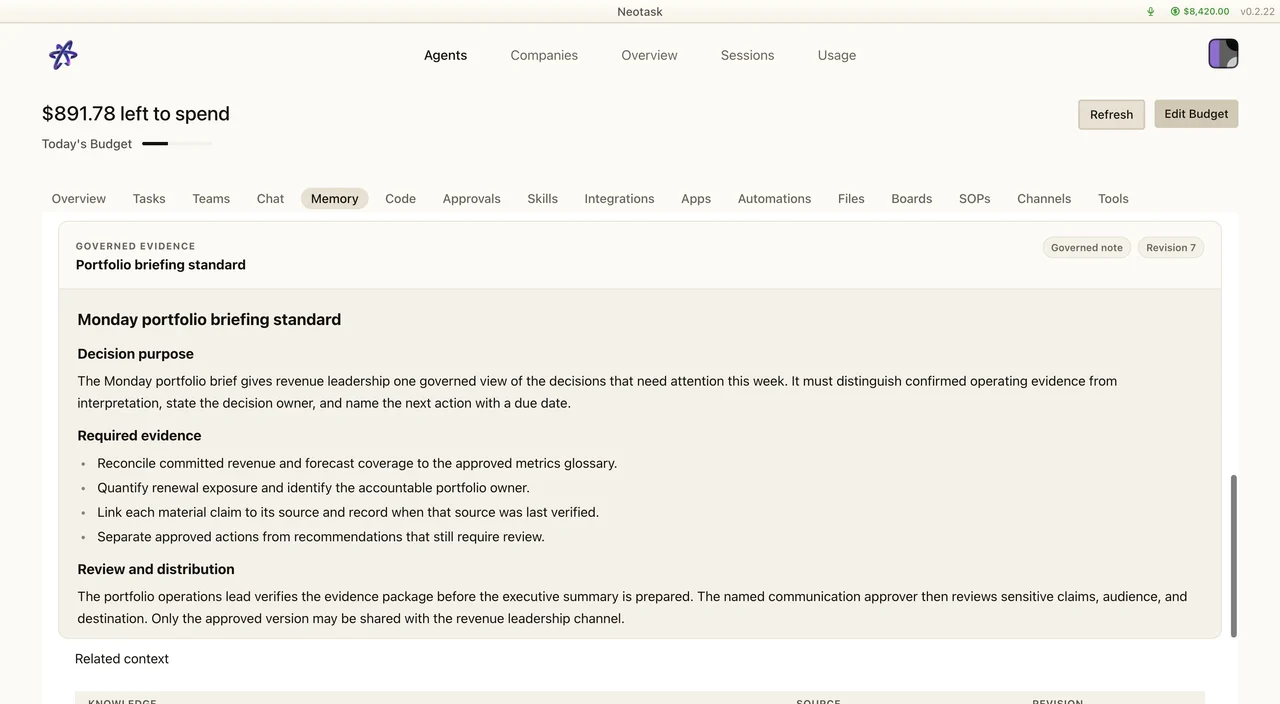This screenshot has width=1280, height=704.
Task: Click the "v0.2.22" version label
Action: [1257, 12]
